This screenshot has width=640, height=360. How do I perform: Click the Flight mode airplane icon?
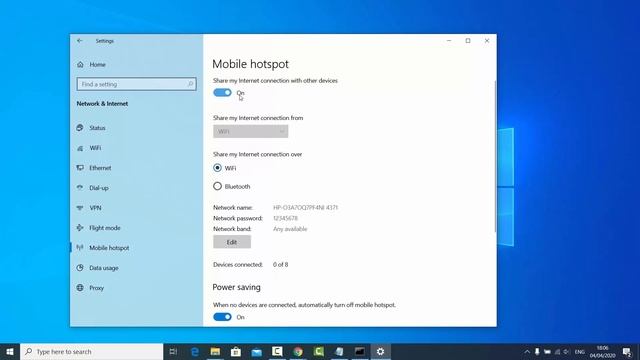(80, 228)
